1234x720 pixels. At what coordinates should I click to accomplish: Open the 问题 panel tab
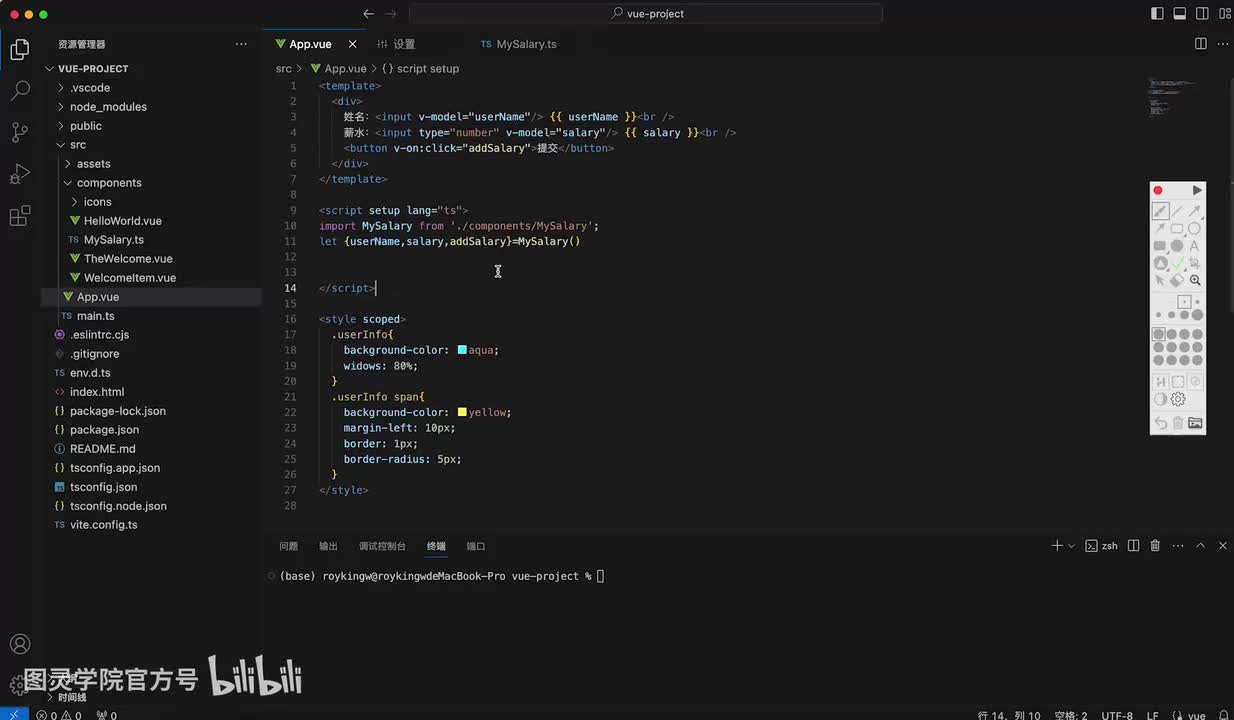(x=289, y=546)
